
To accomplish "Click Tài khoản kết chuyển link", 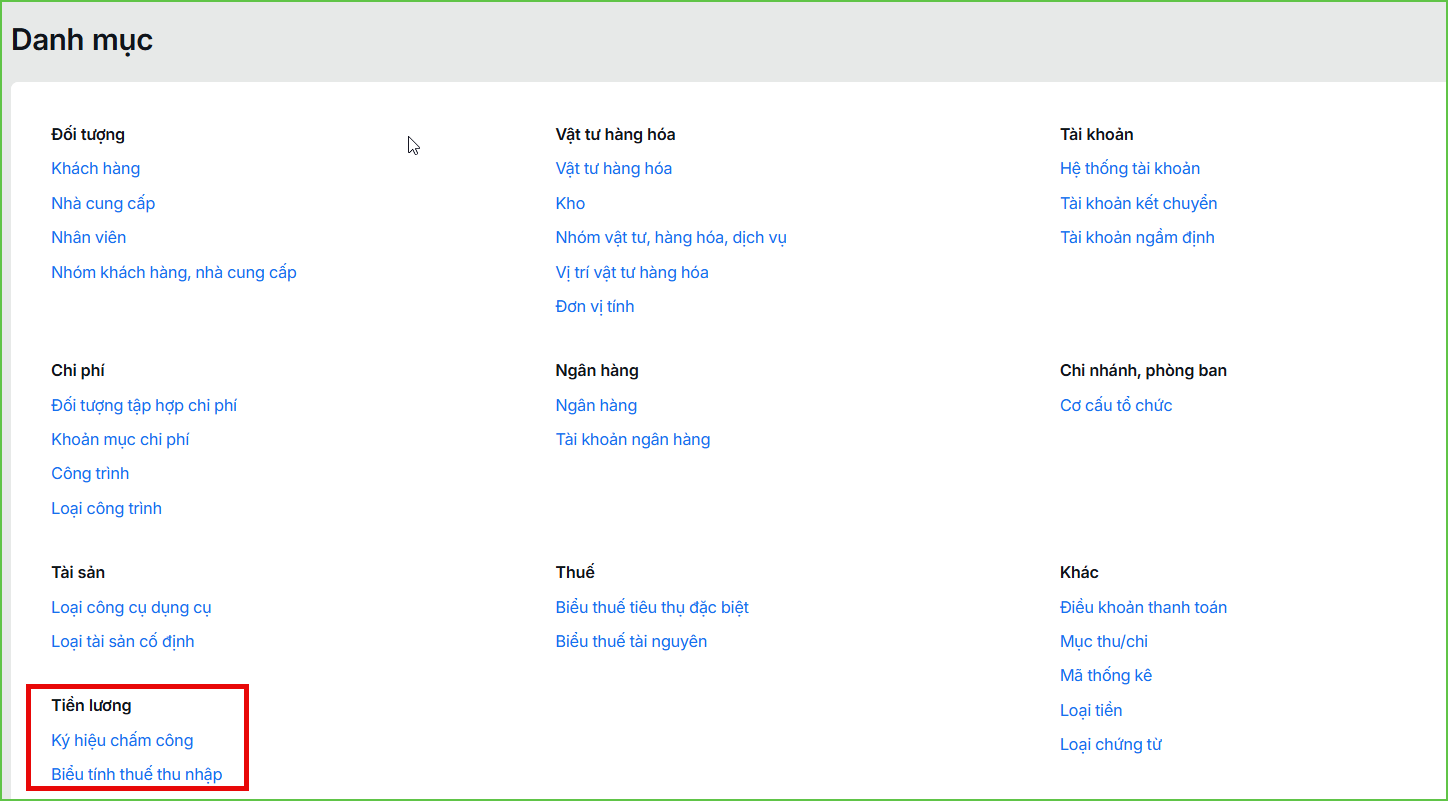I will (x=1139, y=203).
